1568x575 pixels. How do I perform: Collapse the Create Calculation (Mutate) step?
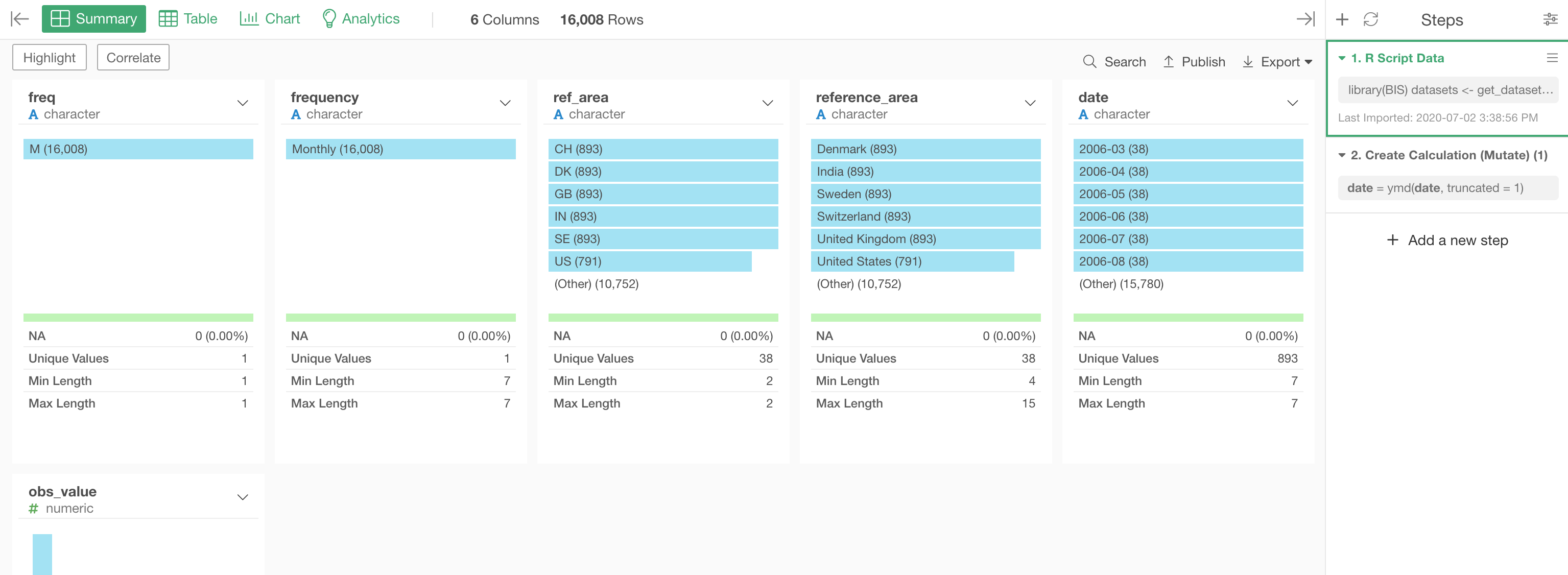(1342, 155)
